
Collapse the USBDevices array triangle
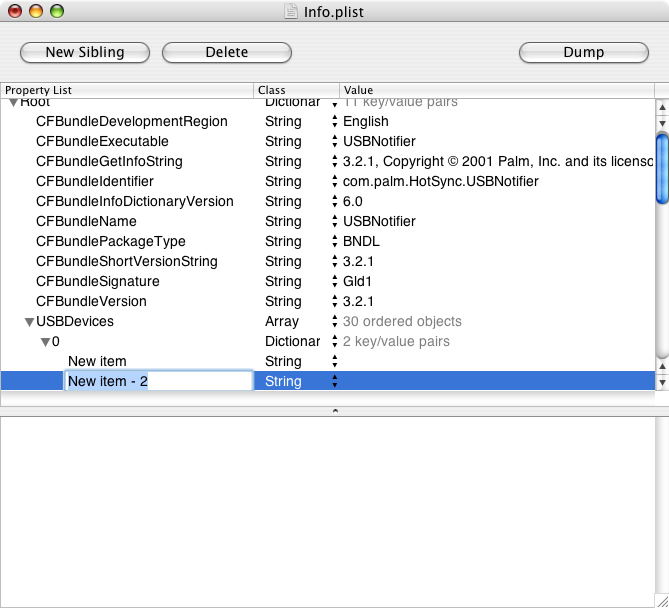pos(29,322)
